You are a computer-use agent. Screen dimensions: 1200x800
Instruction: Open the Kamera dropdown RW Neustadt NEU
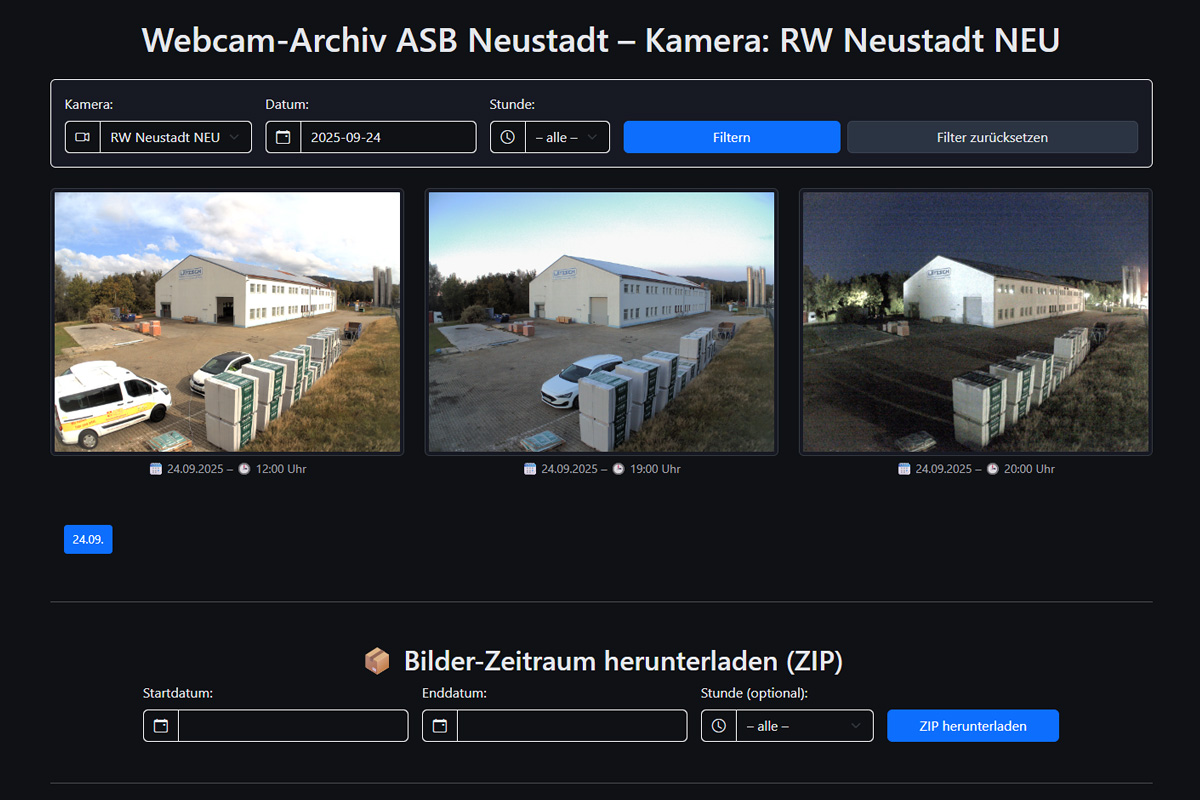tap(176, 137)
